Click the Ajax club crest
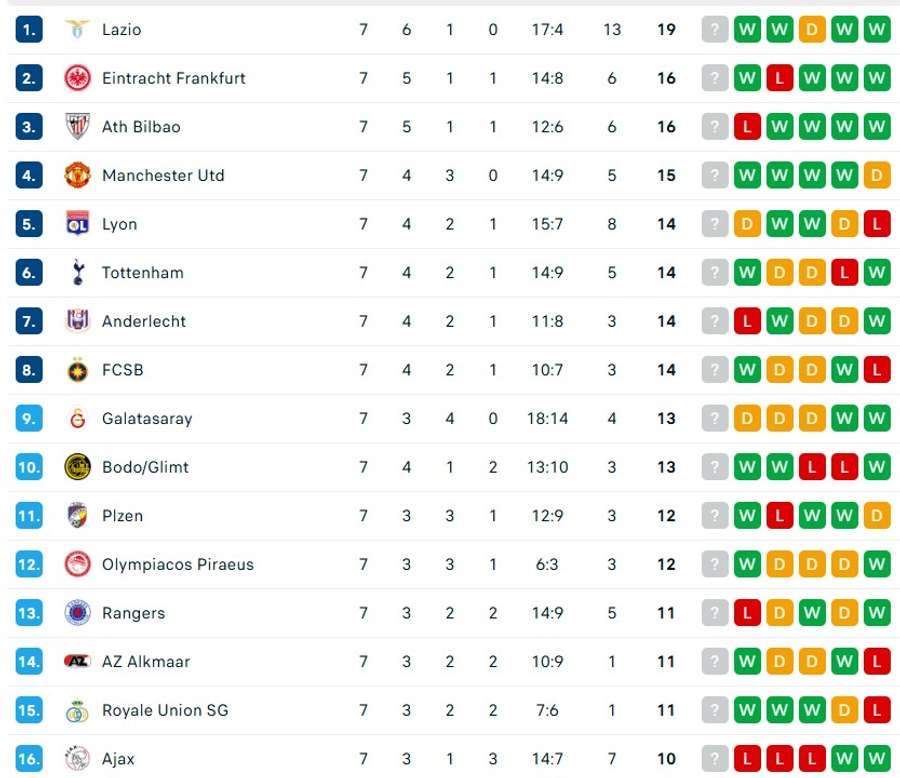This screenshot has height=778, width=900. [77, 758]
